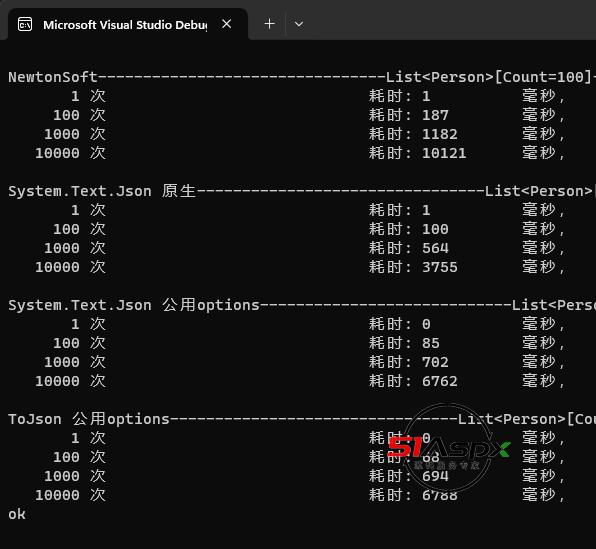The image size is (596, 549).
Task: Click the console icon on the tab
Action: (x=25, y=24)
